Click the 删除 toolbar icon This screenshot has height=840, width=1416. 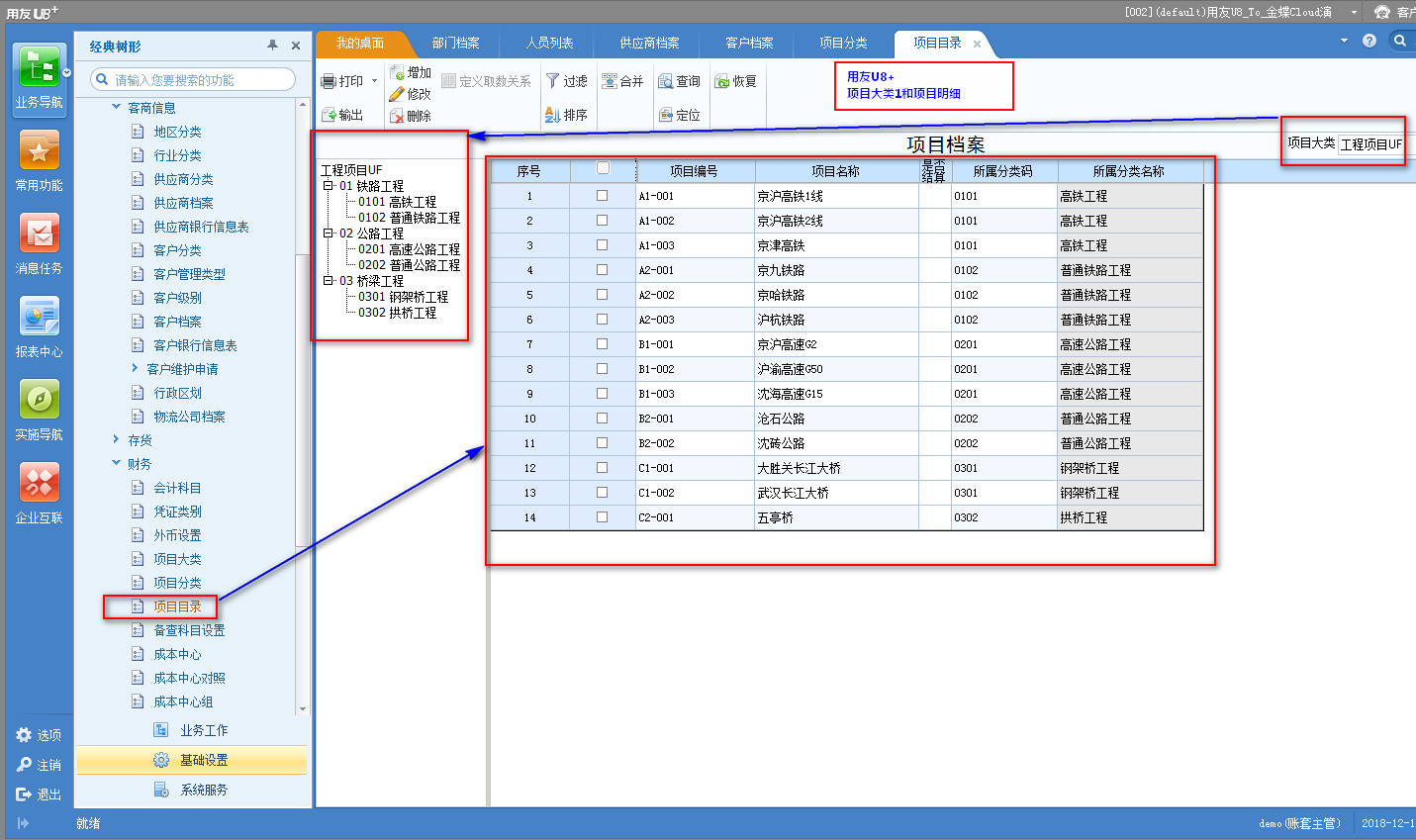398,116
